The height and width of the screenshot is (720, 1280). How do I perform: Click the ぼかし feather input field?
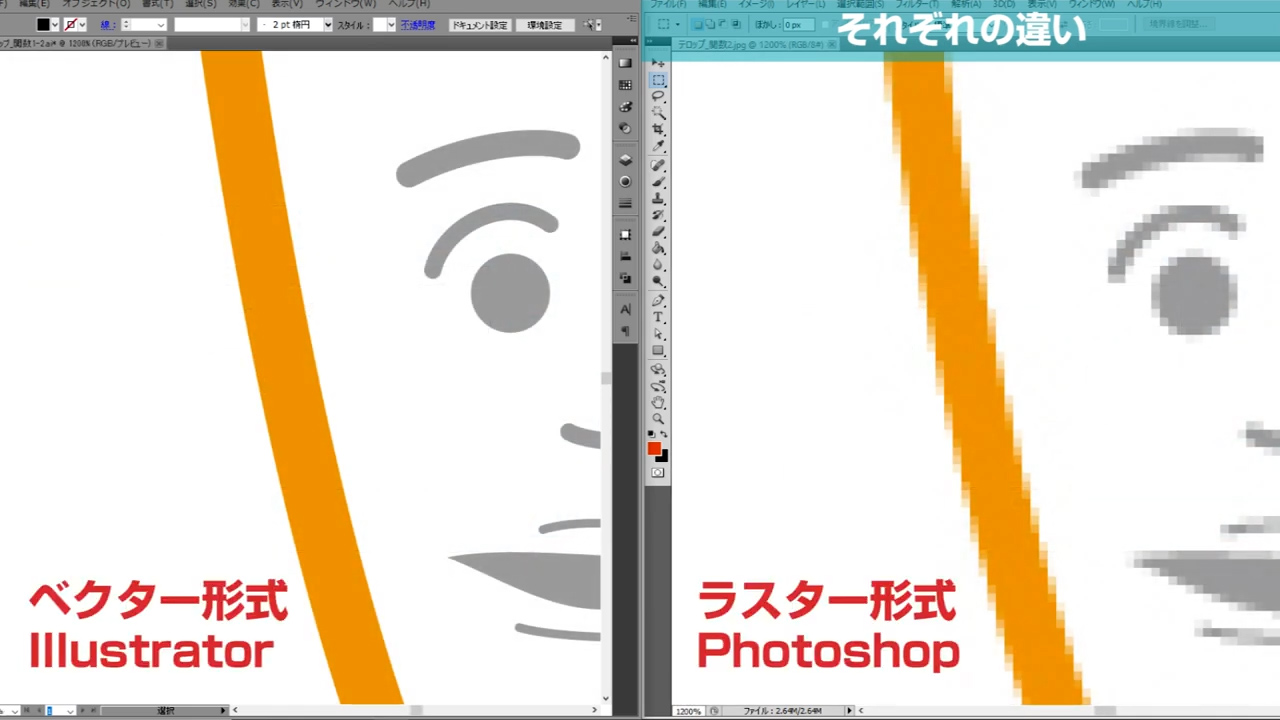pos(797,24)
